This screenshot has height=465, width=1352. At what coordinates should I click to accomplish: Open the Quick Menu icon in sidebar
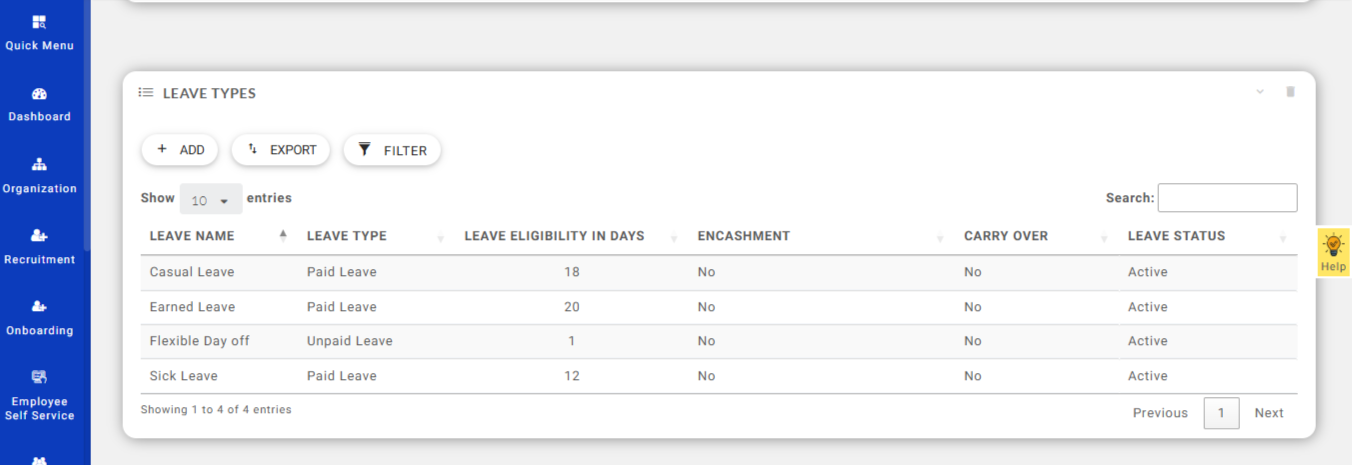pyautogui.click(x=39, y=22)
